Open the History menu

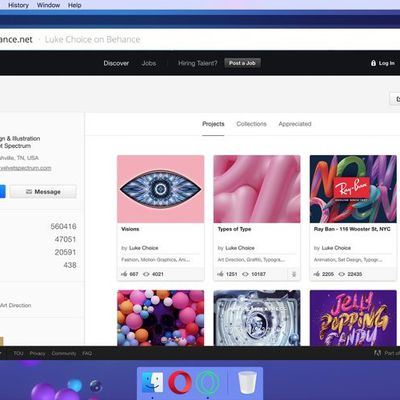tap(18, 5)
